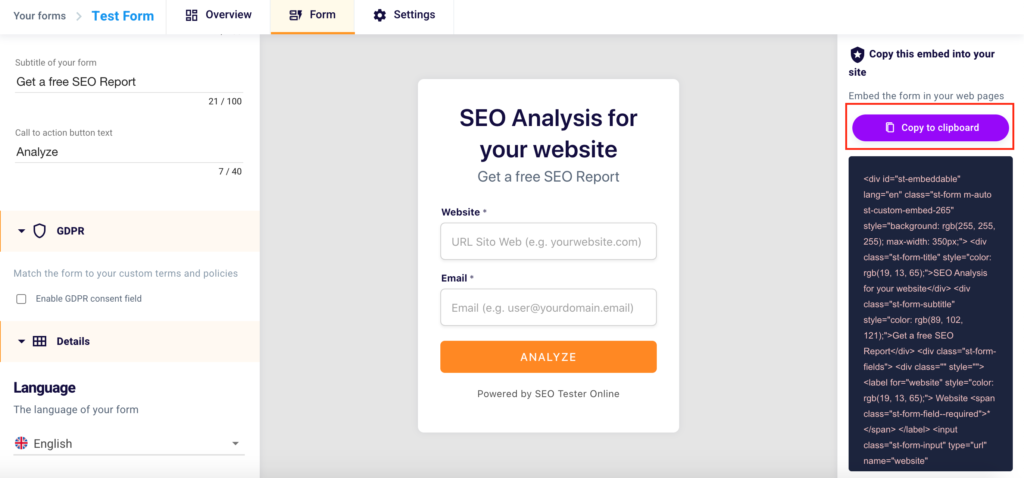Click the Overview grid icon
1024x478 pixels.
click(x=192, y=15)
